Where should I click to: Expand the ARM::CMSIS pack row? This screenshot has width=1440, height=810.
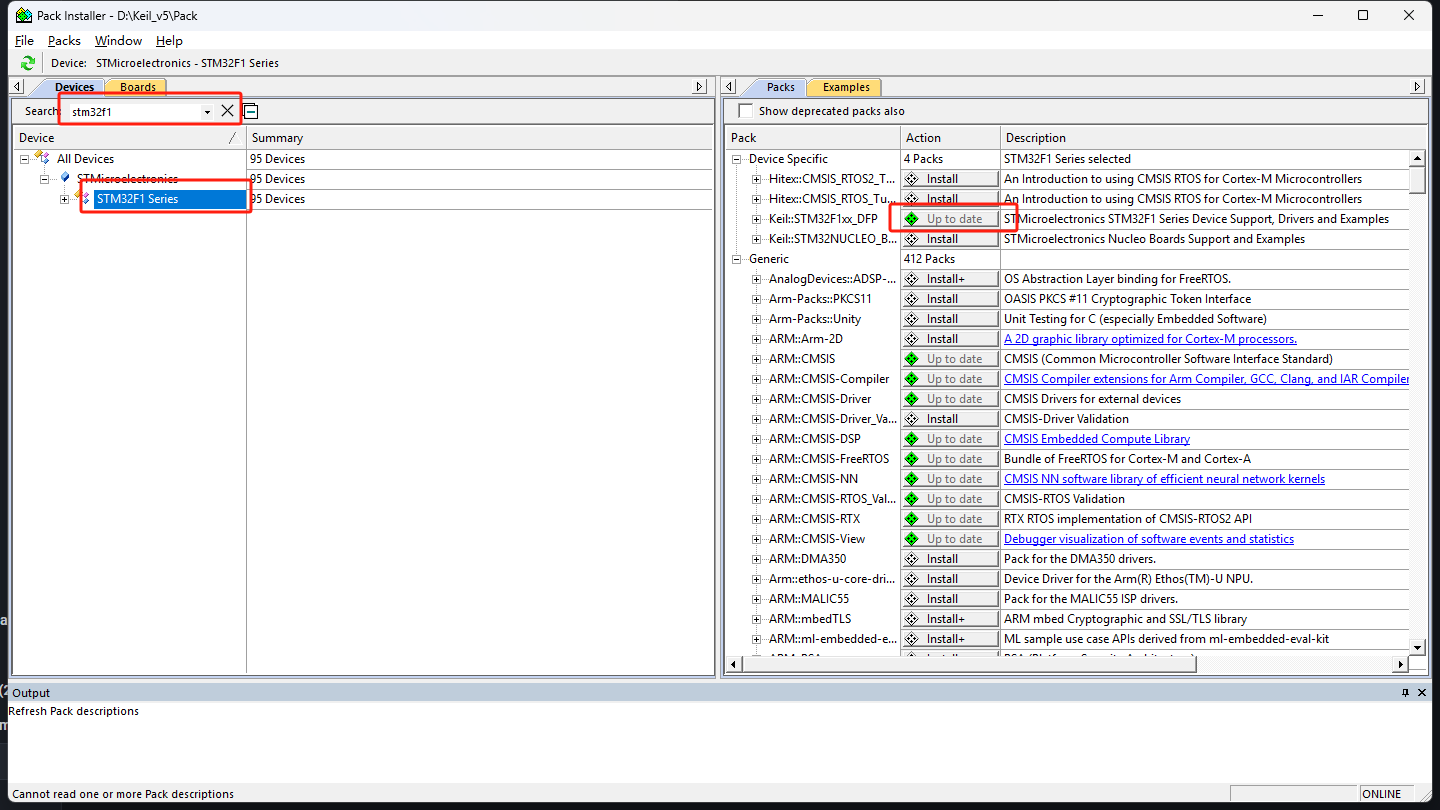click(757, 359)
